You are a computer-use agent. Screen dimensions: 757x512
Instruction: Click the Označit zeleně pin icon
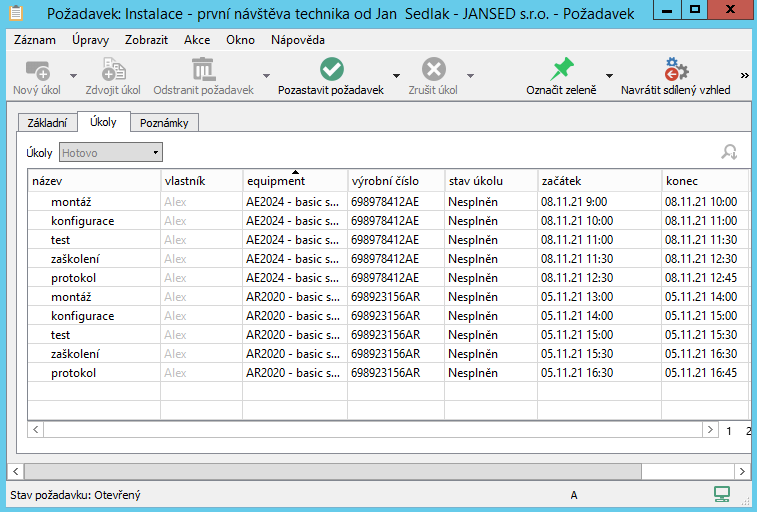point(561,70)
